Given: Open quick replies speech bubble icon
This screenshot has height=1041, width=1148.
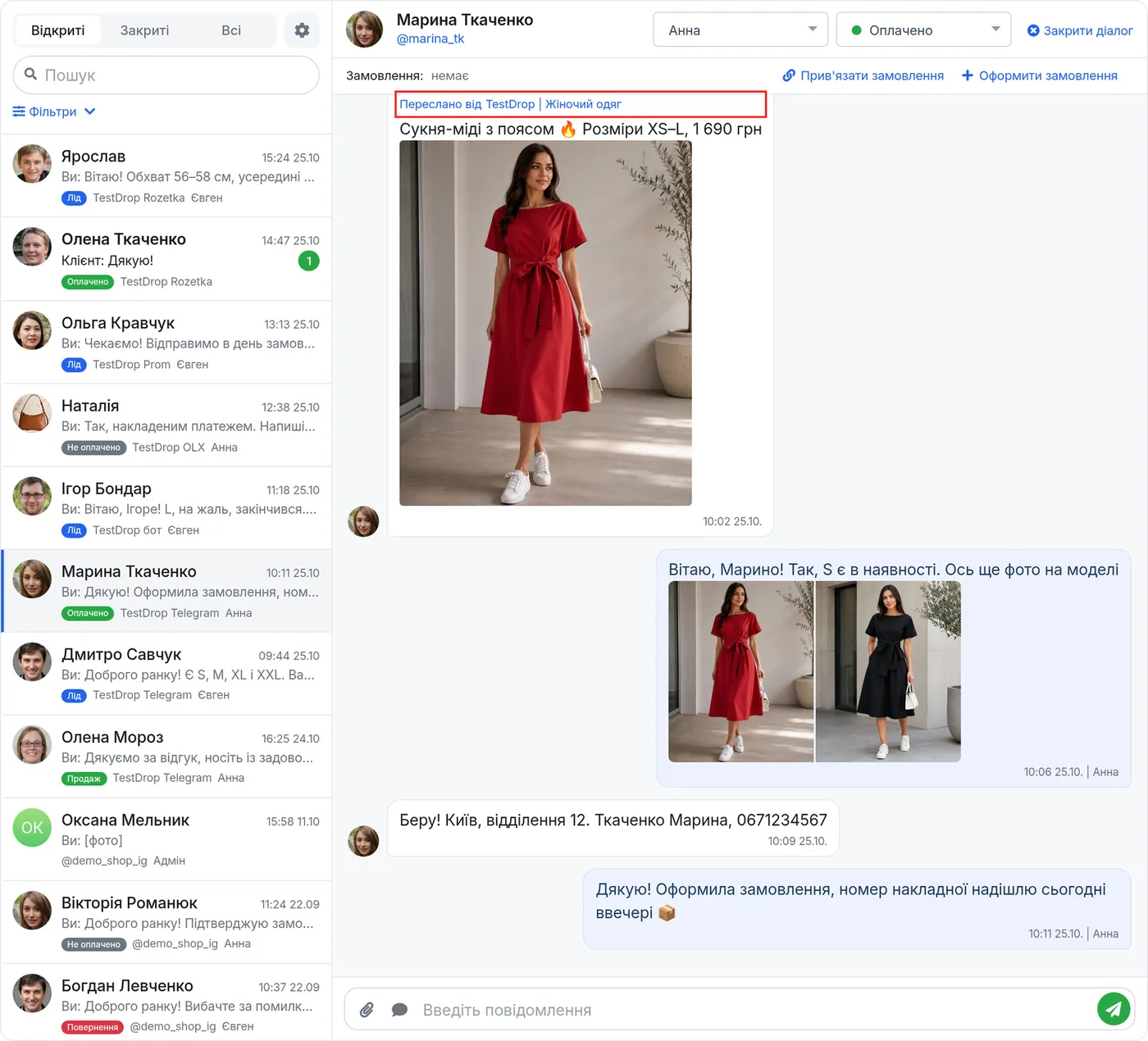Looking at the screenshot, I should [x=399, y=1010].
